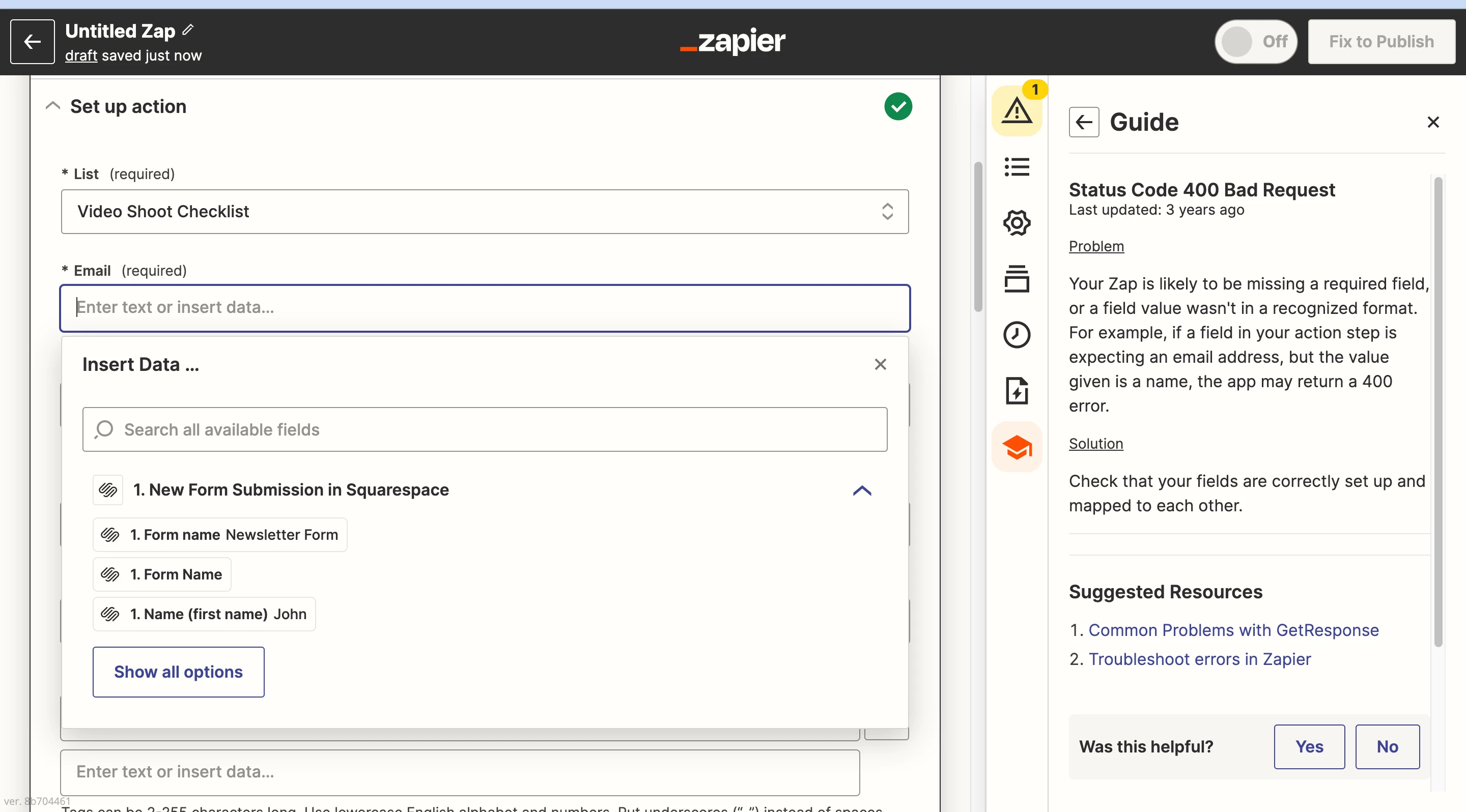Insert the Form name Newsletter Form field
This screenshot has height=812, width=1466.
[220, 535]
